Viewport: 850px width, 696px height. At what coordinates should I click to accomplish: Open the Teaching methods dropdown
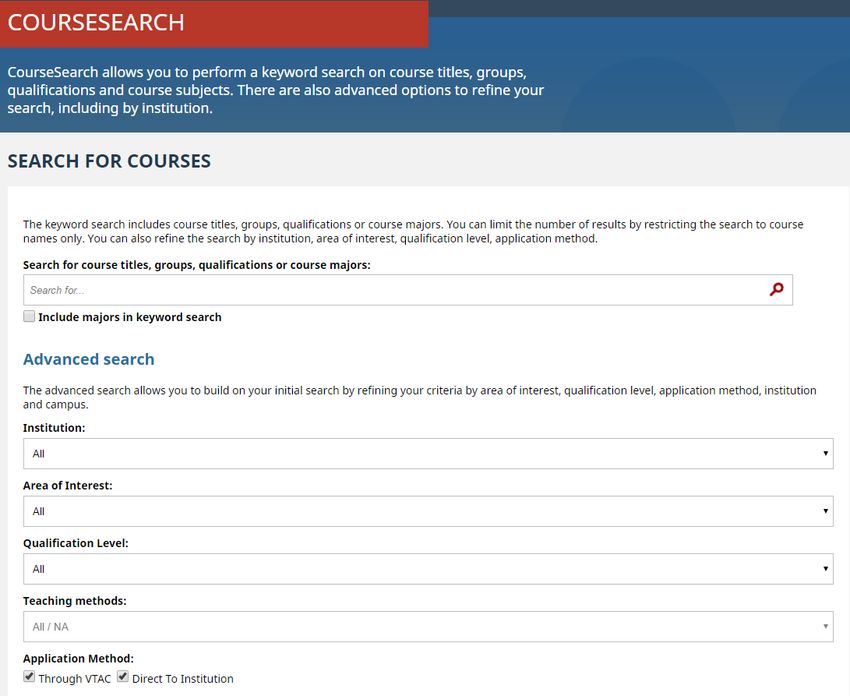point(428,627)
